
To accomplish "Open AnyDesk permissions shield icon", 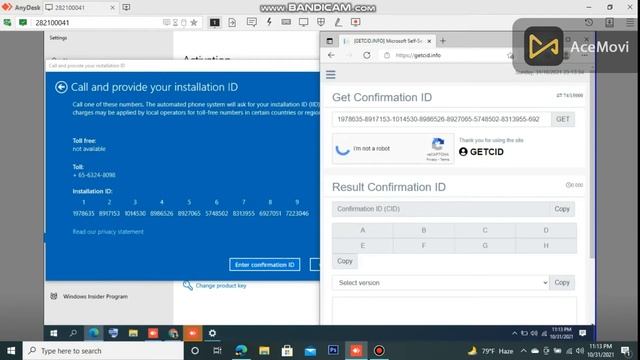I will 321,22.
